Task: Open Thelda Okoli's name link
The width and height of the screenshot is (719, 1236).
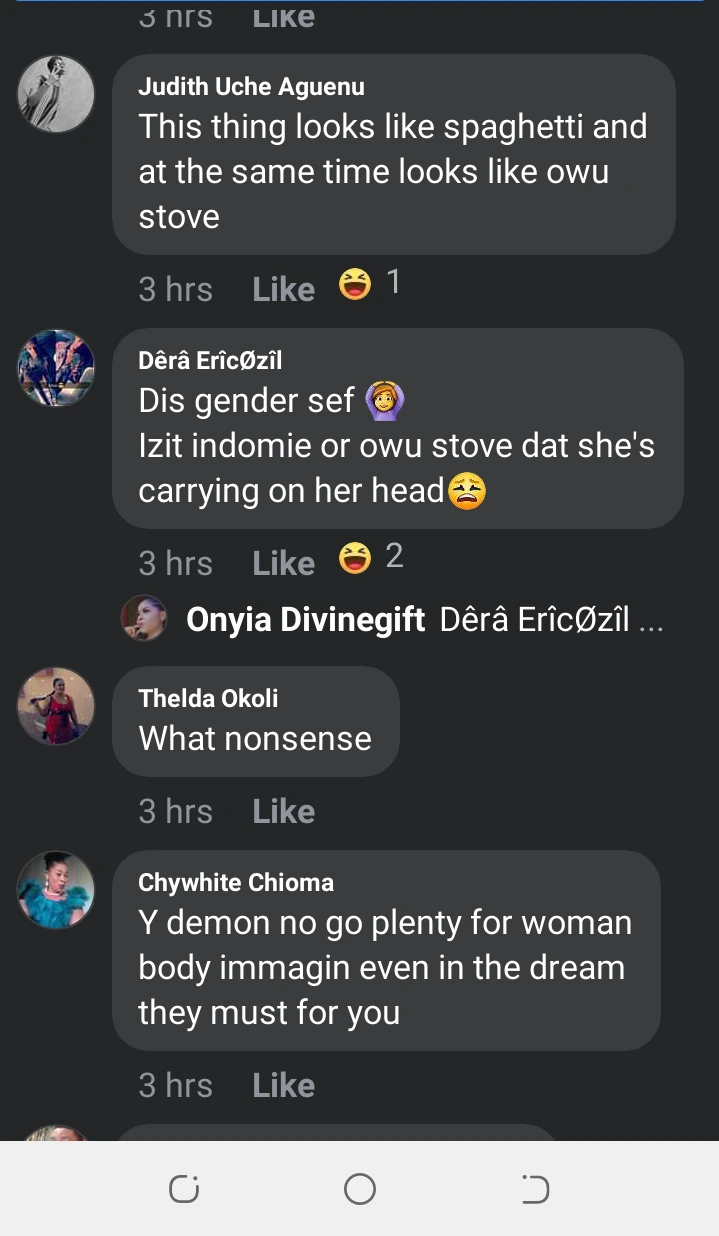Action: coord(208,698)
